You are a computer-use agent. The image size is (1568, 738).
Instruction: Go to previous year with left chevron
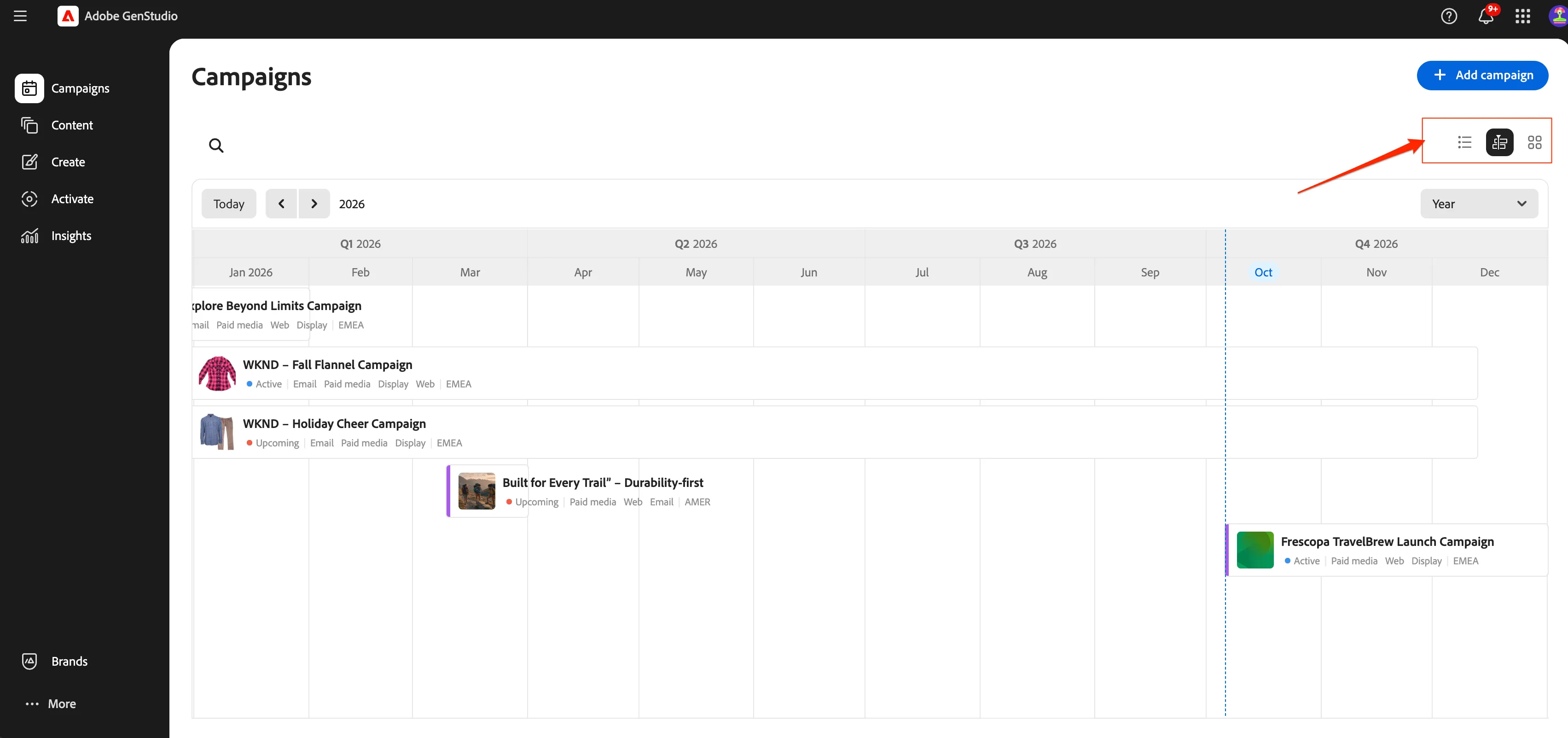pos(281,204)
